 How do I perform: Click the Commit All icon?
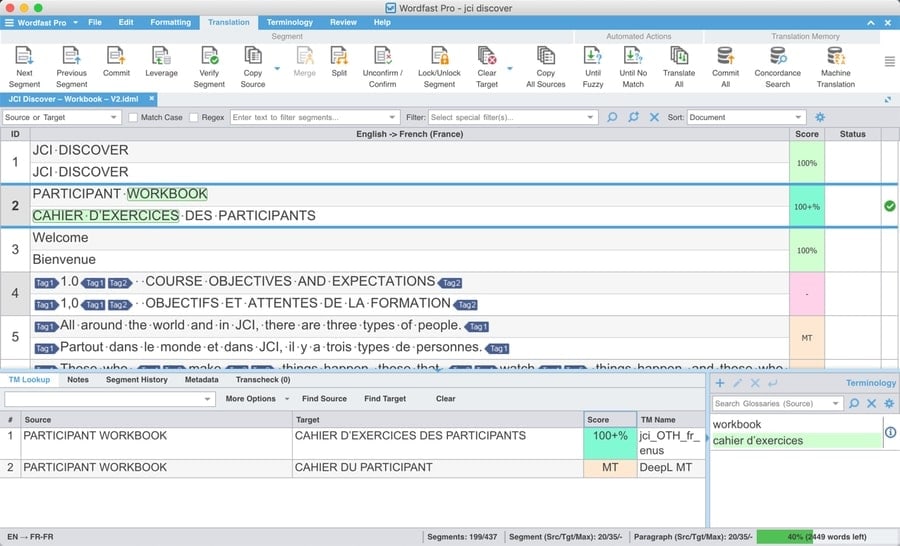726,56
